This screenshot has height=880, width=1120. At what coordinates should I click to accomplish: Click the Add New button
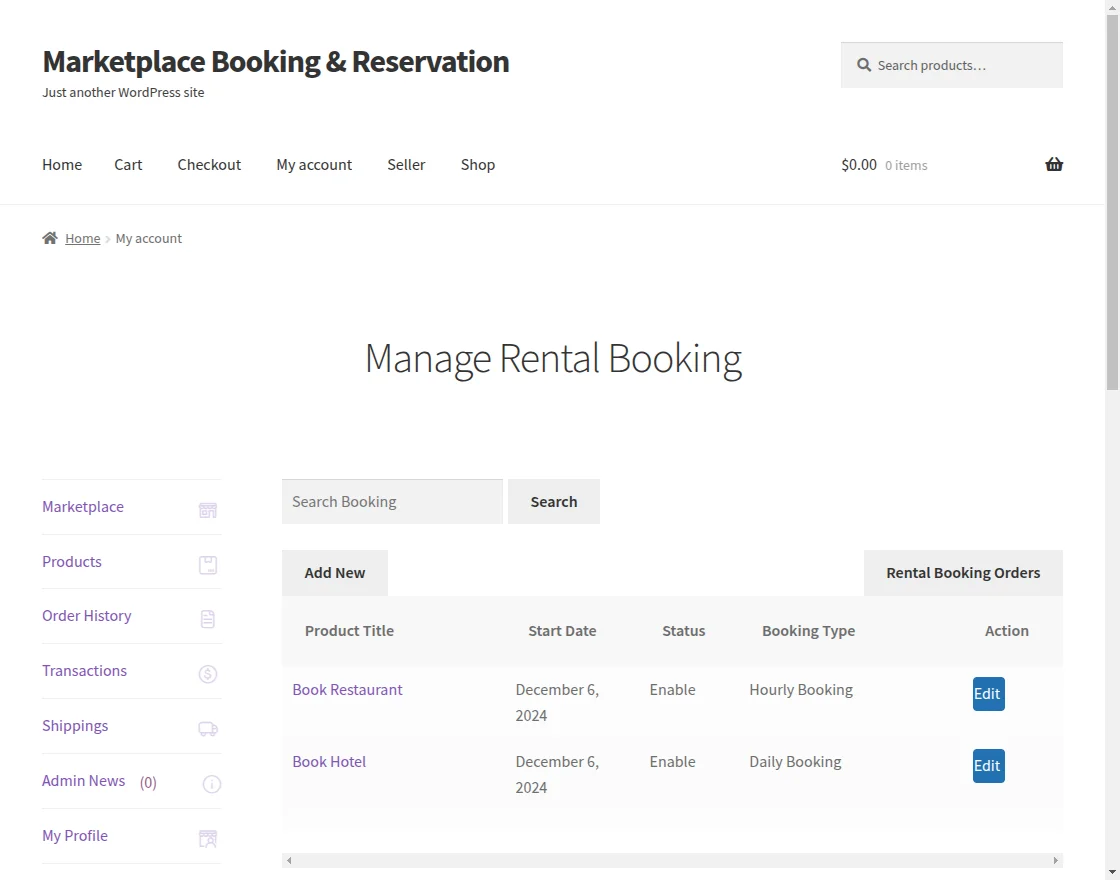pyautogui.click(x=334, y=572)
